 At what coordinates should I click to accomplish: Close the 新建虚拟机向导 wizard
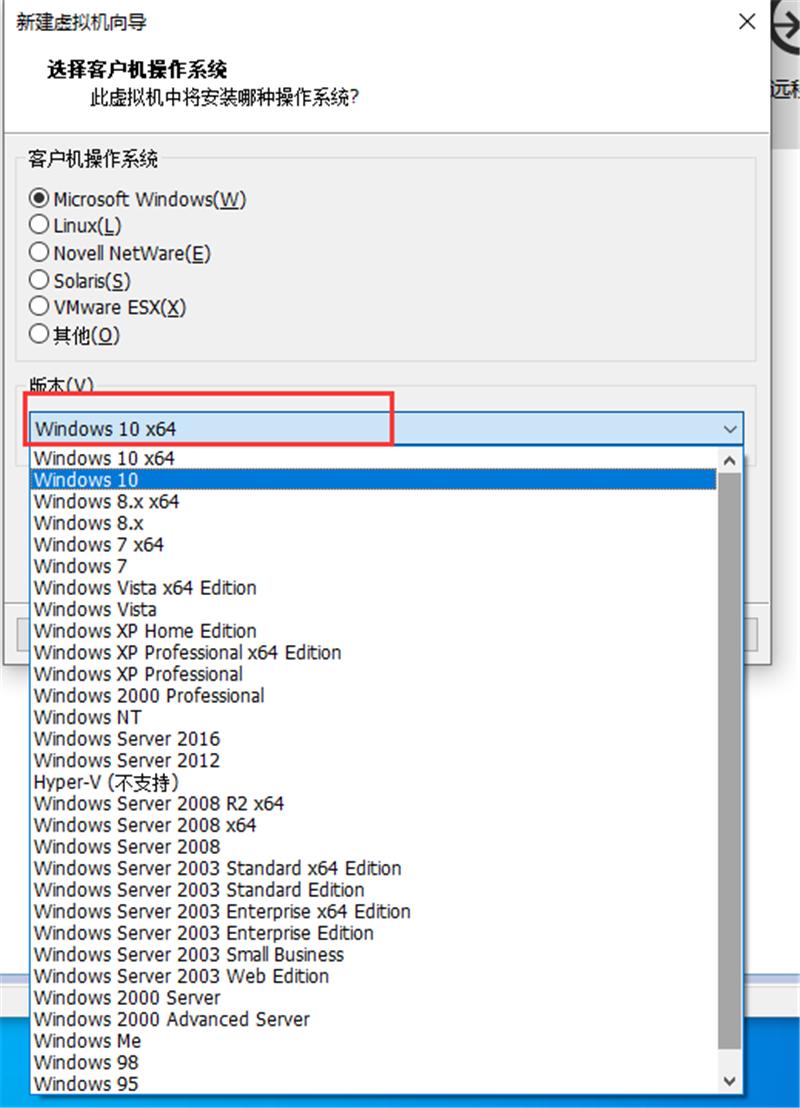coord(747,22)
